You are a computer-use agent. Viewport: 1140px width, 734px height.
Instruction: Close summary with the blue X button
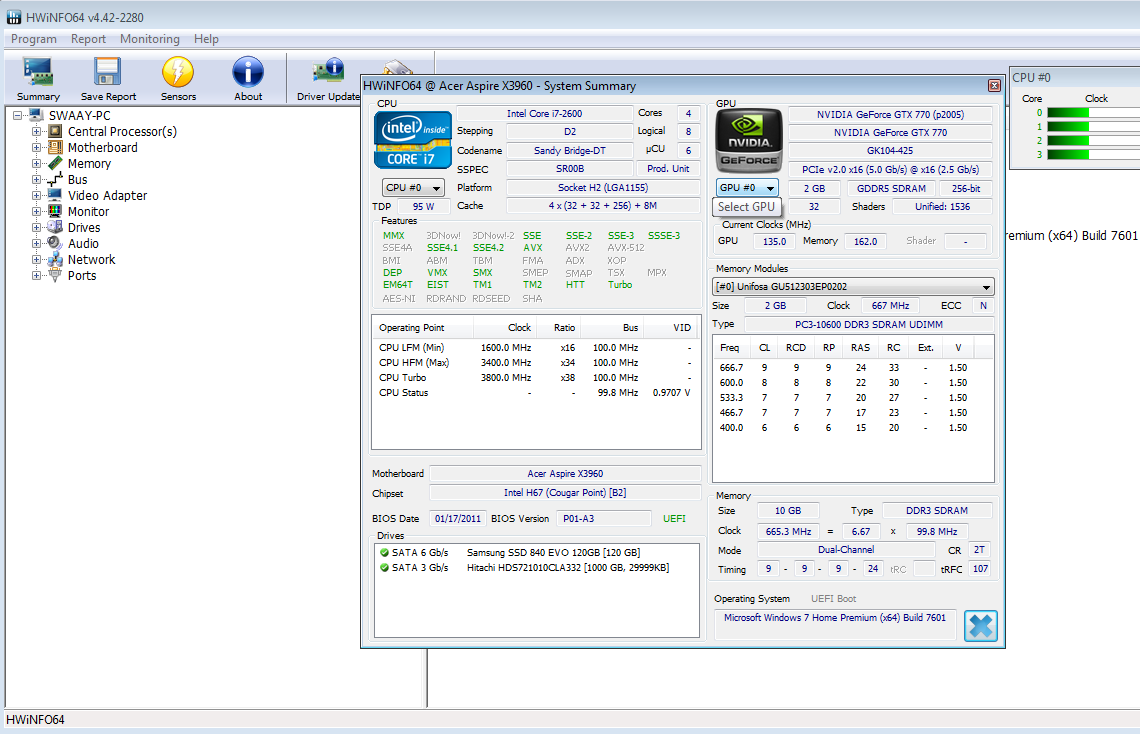coord(981,626)
